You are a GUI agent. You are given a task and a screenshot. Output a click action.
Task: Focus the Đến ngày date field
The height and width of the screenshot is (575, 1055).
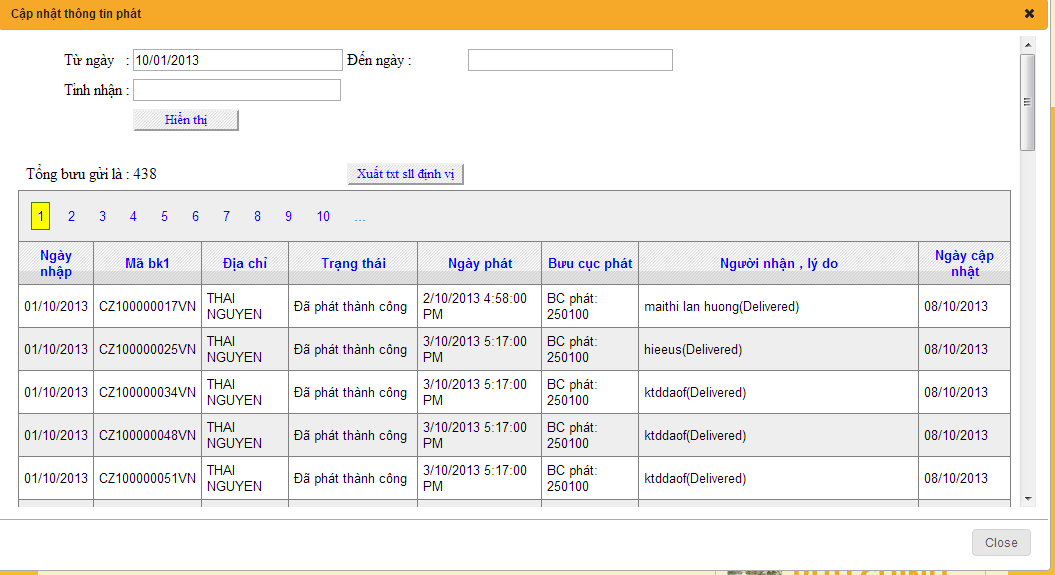[x=570, y=60]
